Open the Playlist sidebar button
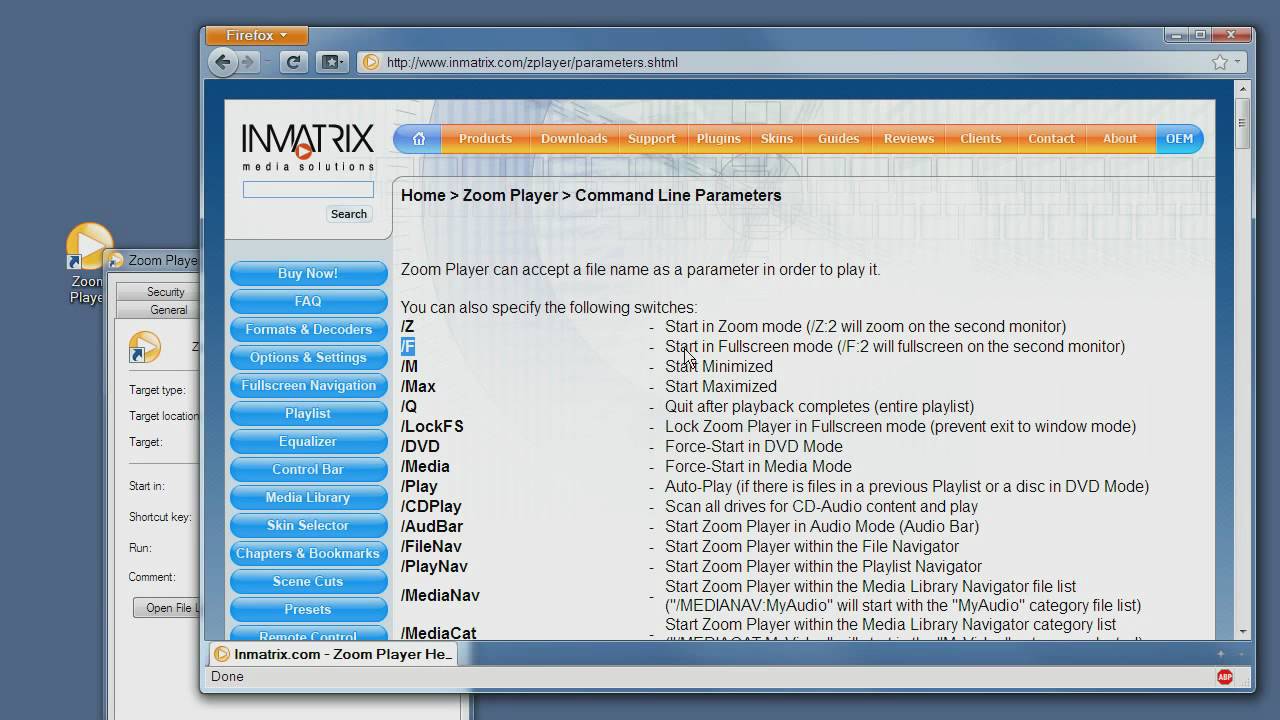The width and height of the screenshot is (1280, 720). (x=308, y=413)
